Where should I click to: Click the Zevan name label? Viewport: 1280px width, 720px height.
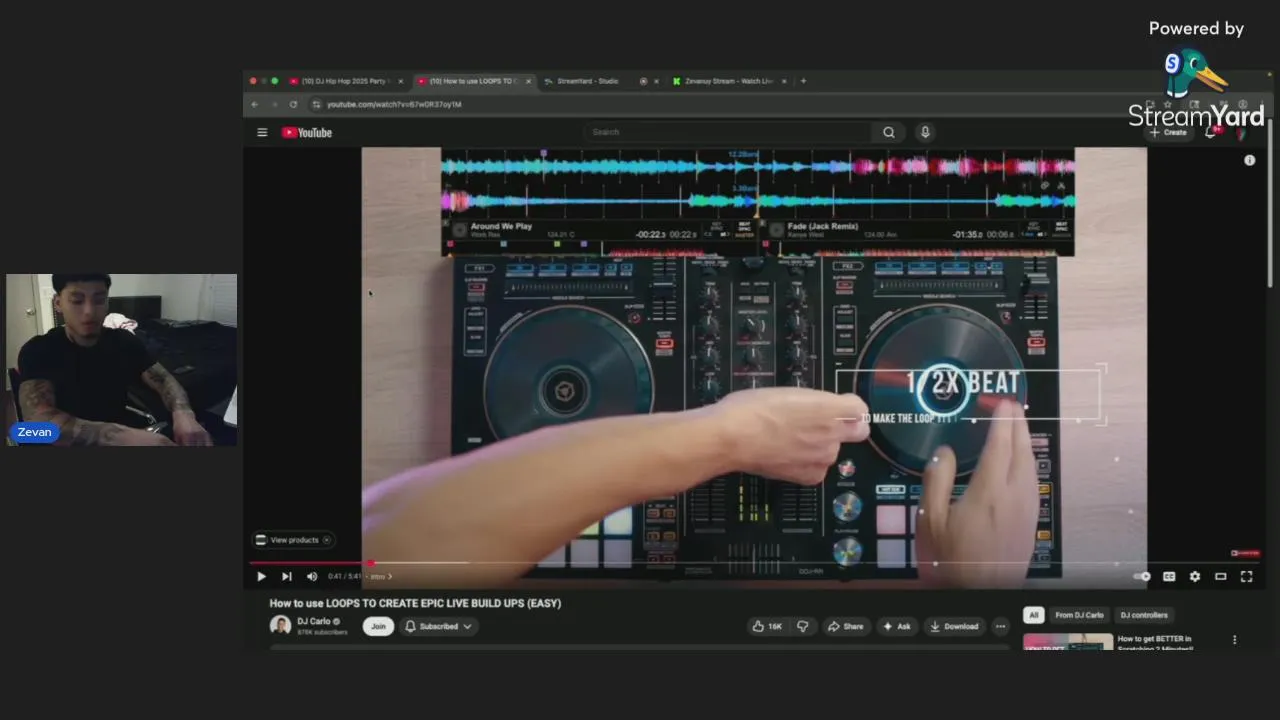point(35,432)
